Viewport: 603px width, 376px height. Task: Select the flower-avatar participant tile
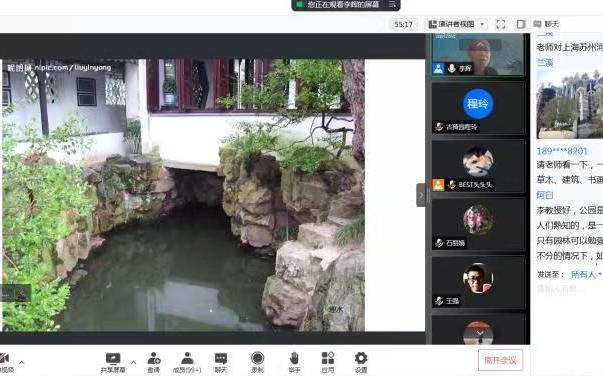point(478,225)
